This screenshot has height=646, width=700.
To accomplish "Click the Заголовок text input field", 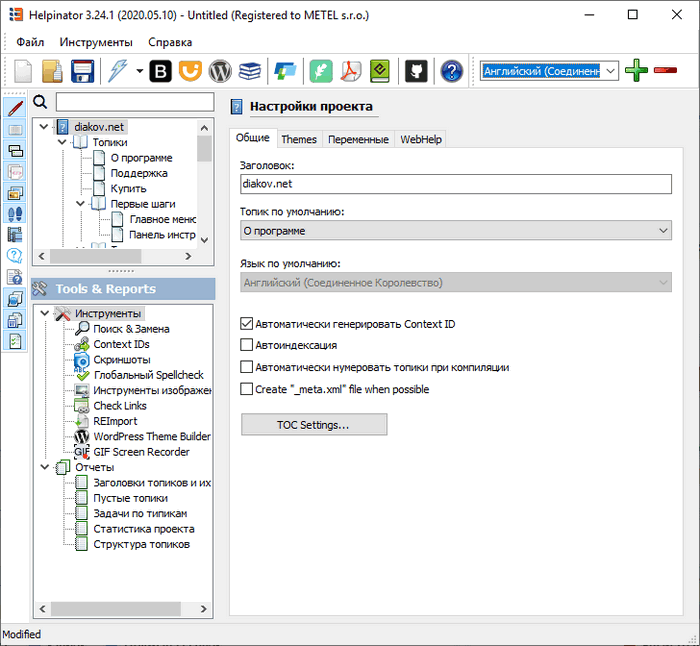I will pyautogui.click(x=456, y=184).
